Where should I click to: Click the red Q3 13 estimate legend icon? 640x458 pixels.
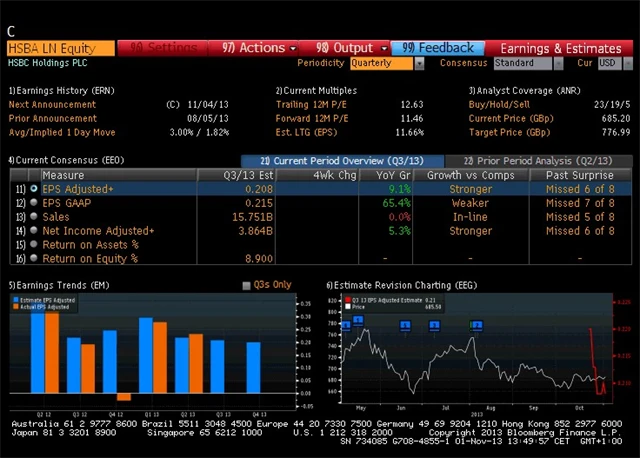pos(347,299)
